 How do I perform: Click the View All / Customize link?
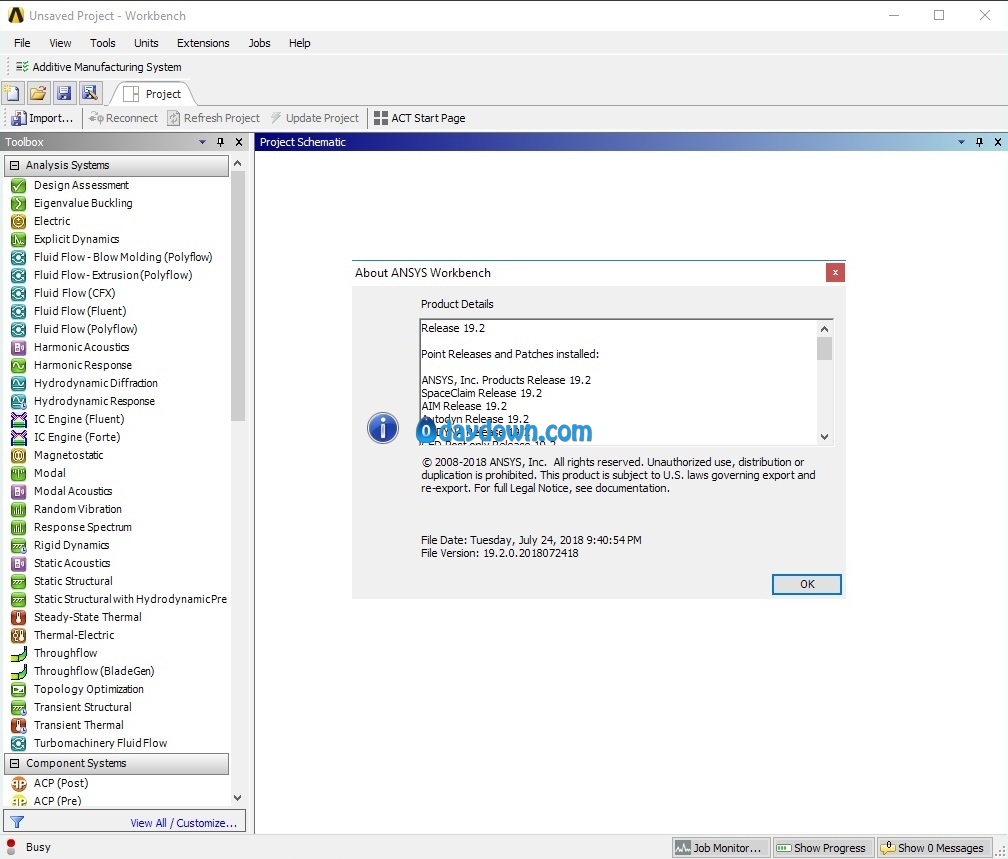click(184, 823)
